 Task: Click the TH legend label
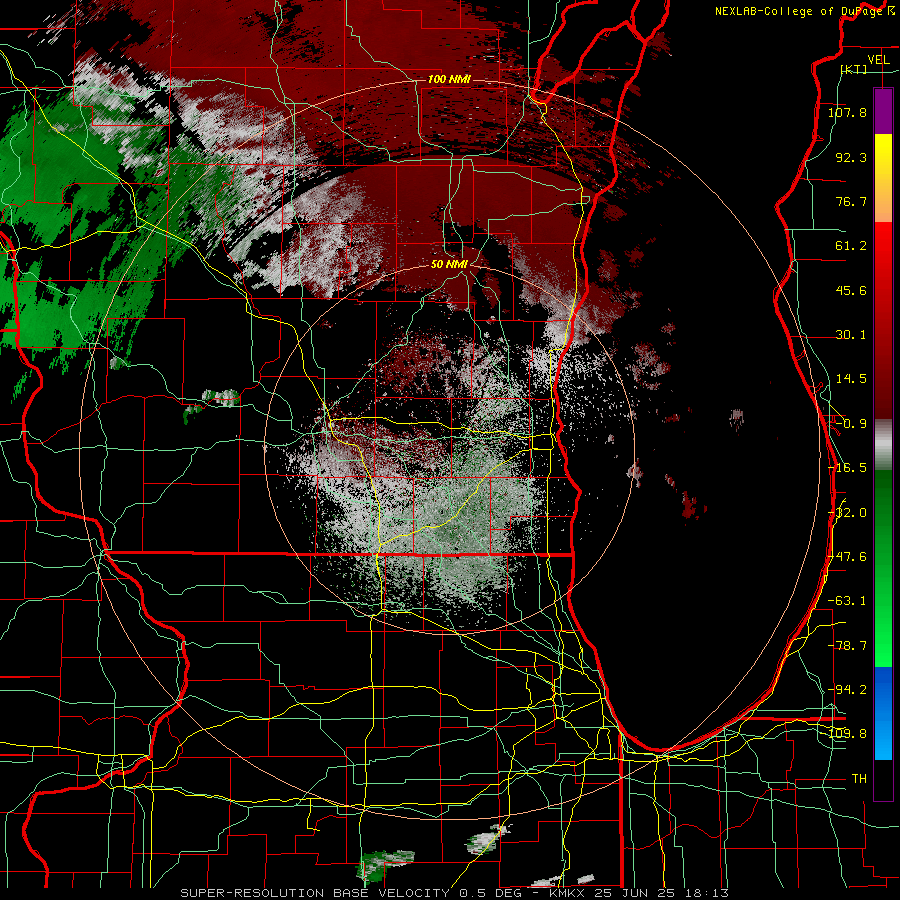[859, 779]
